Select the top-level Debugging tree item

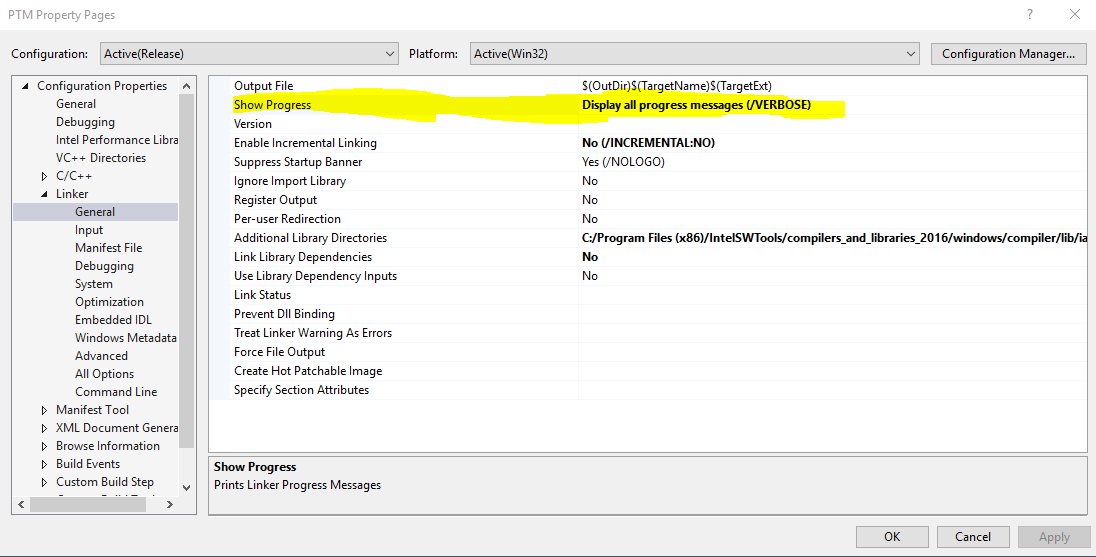[x=85, y=122]
